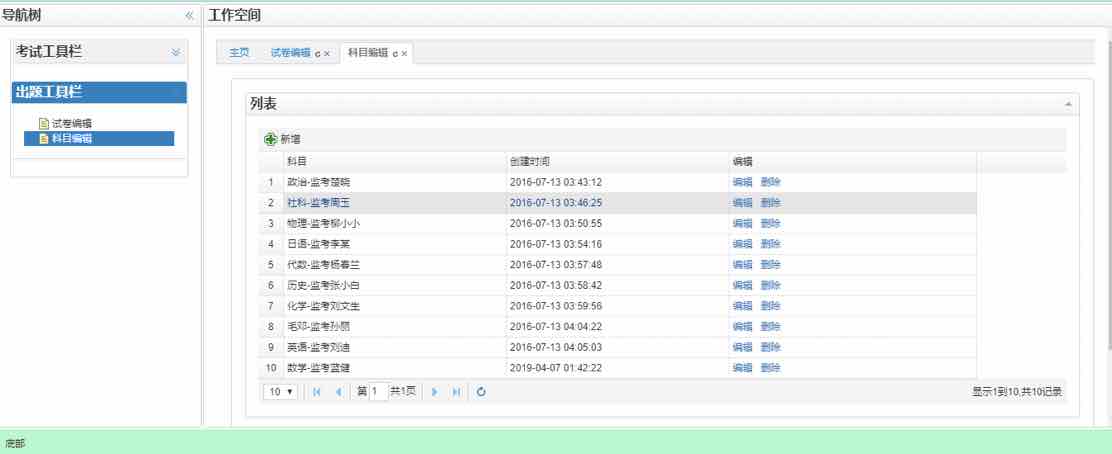Edit the 代数 subject row
The height and width of the screenshot is (454, 1112).
[x=742, y=265]
